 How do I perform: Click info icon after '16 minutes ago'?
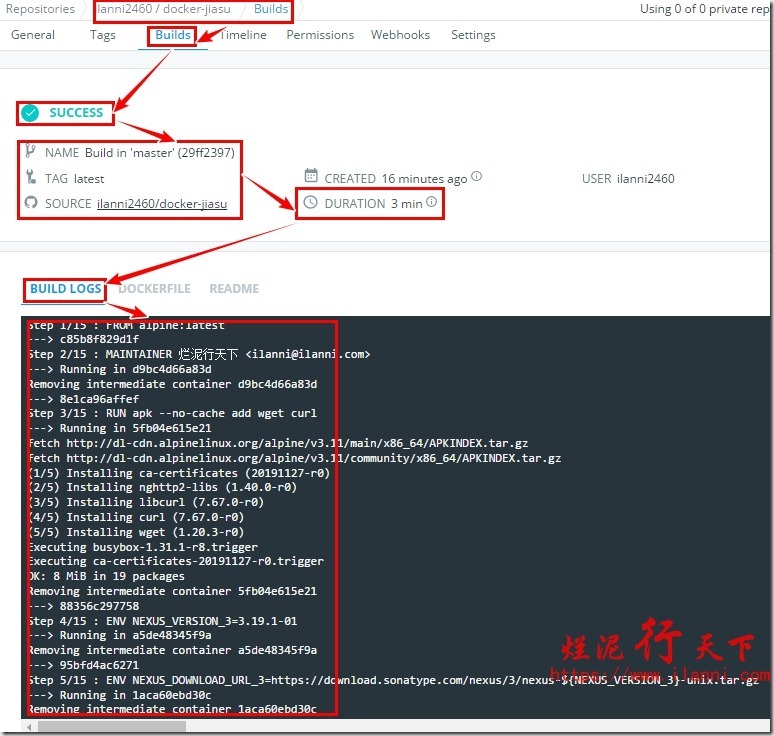point(477,177)
